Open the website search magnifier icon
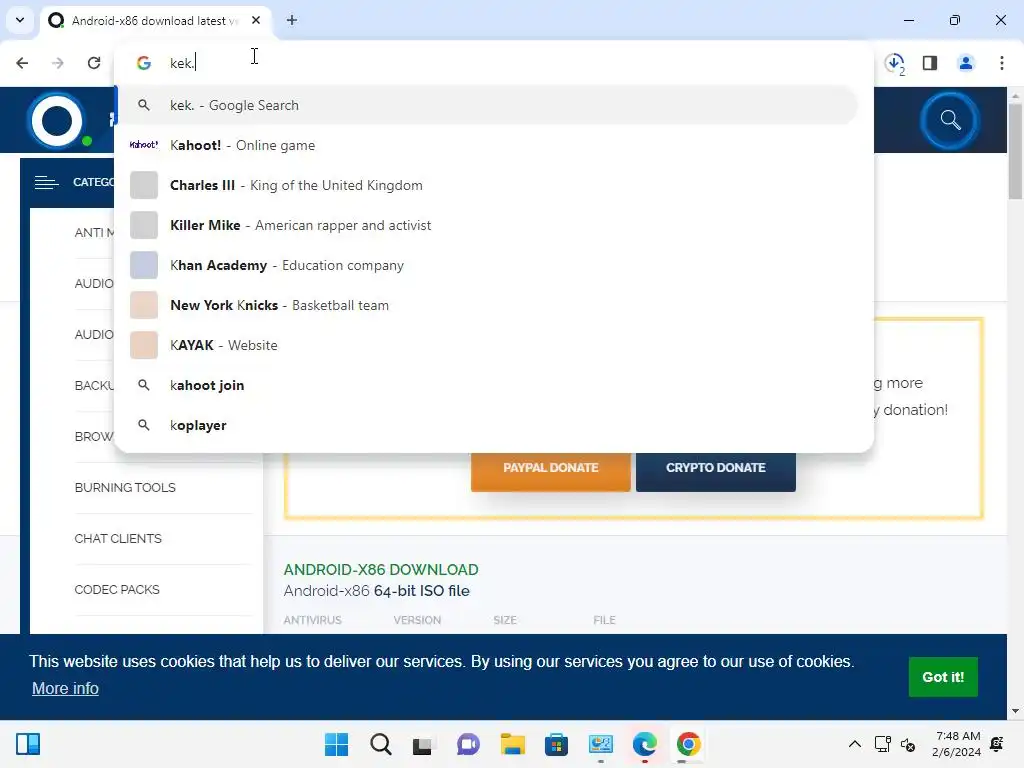 (x=950, y=120)
